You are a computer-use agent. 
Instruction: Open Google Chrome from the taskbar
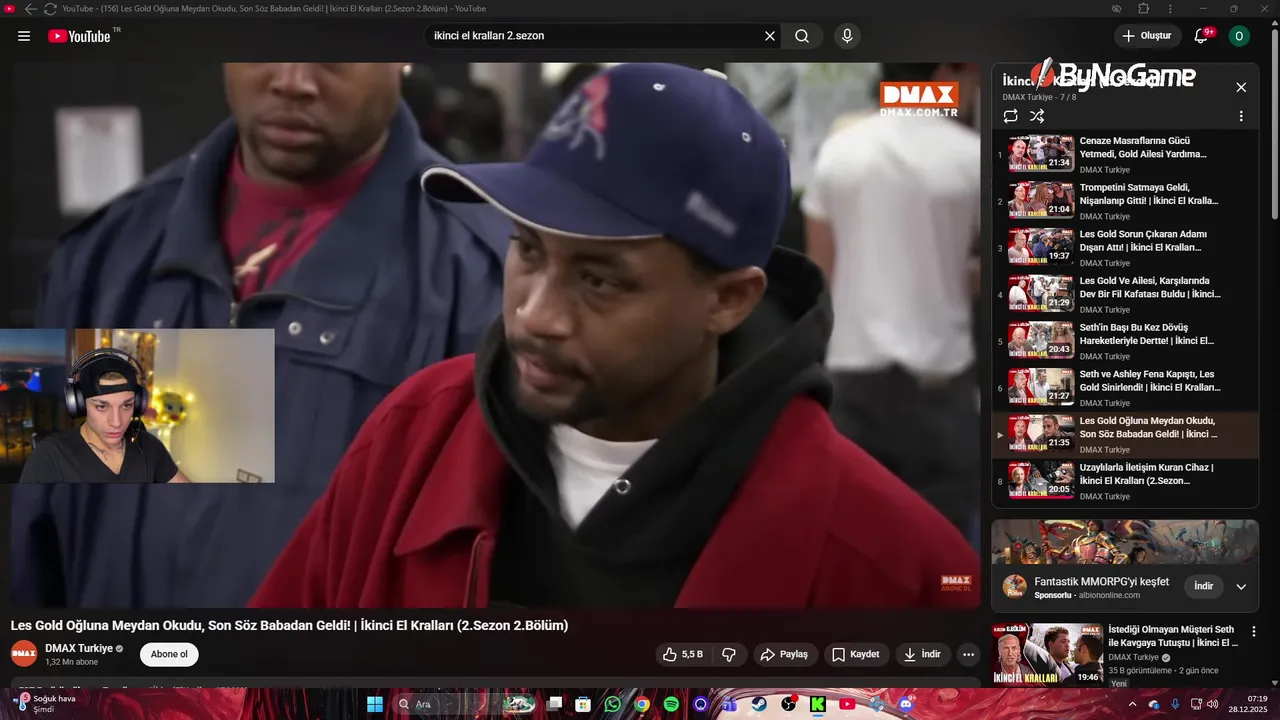[x=642, y=704]
